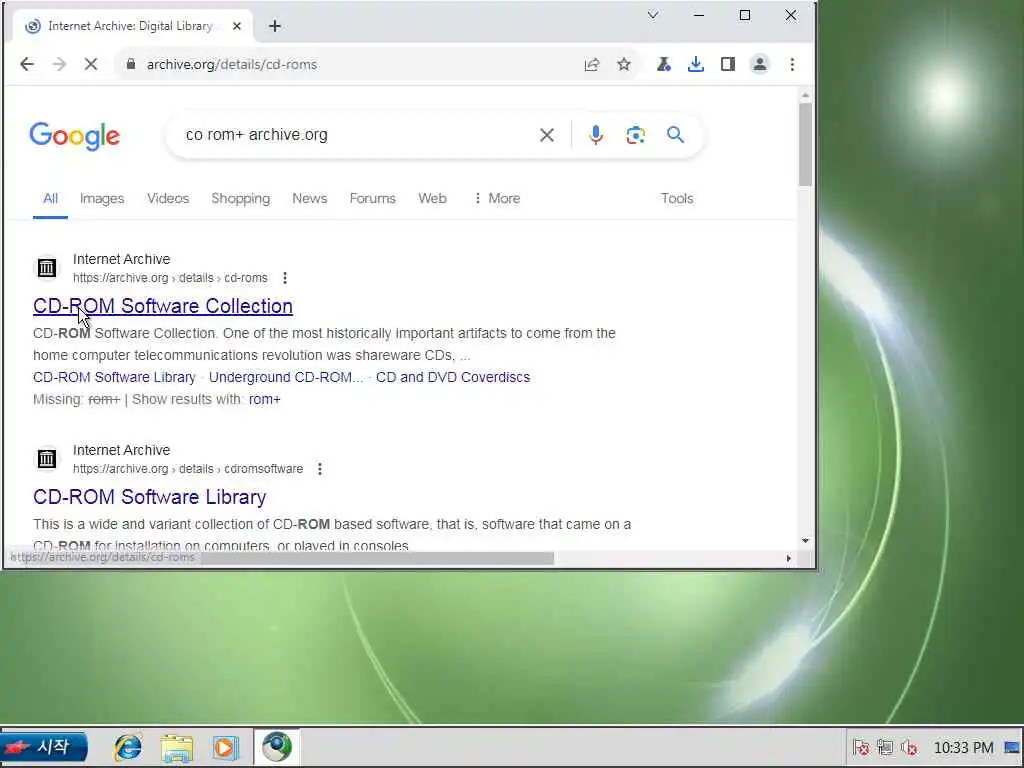The height and width of the screenshot is (768, 1024).
Task: Click the horizontal scroll right arrow
Action: click(x=788, y=558)
